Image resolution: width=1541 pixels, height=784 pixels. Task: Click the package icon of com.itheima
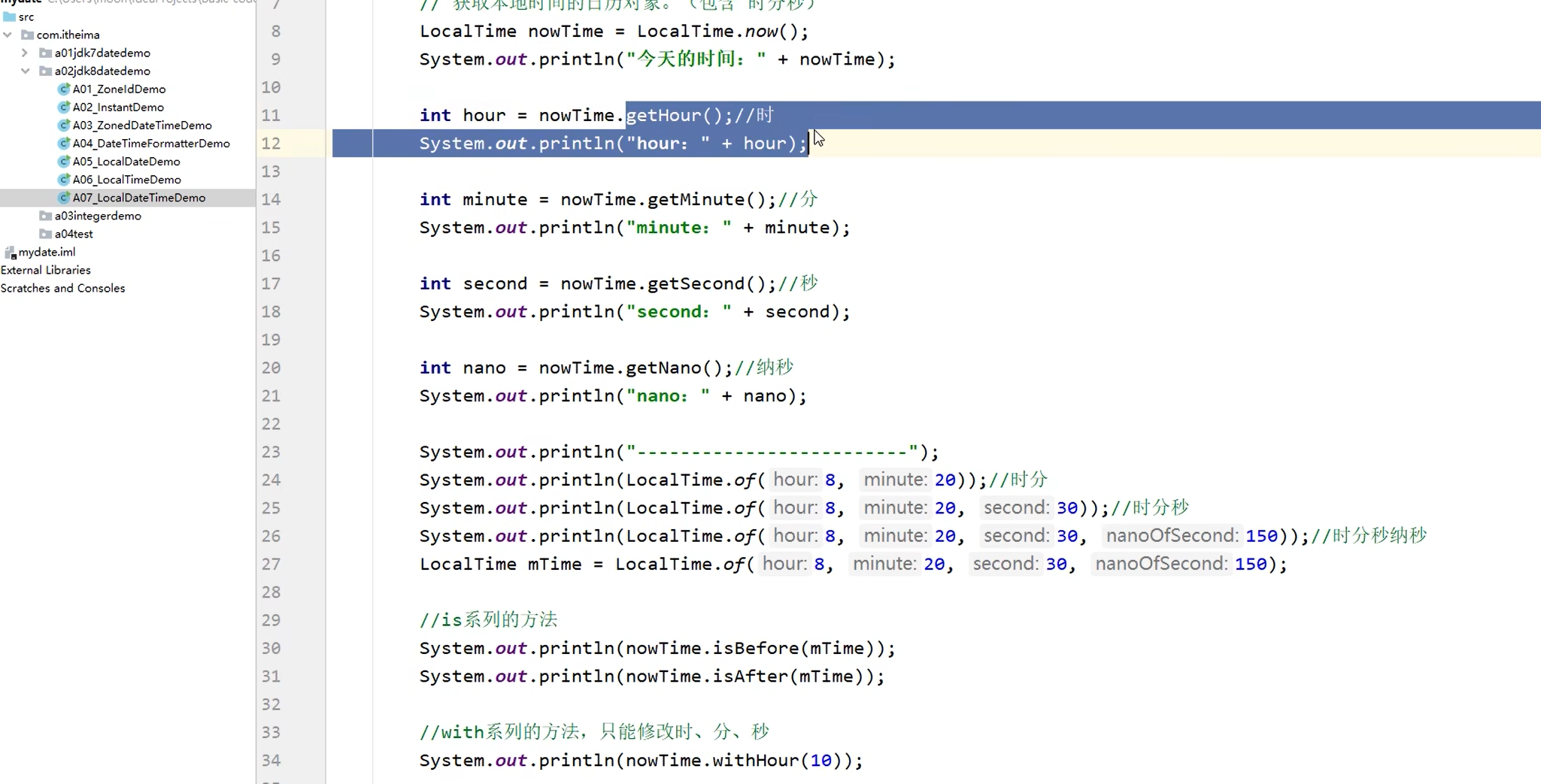pos(27,35)
